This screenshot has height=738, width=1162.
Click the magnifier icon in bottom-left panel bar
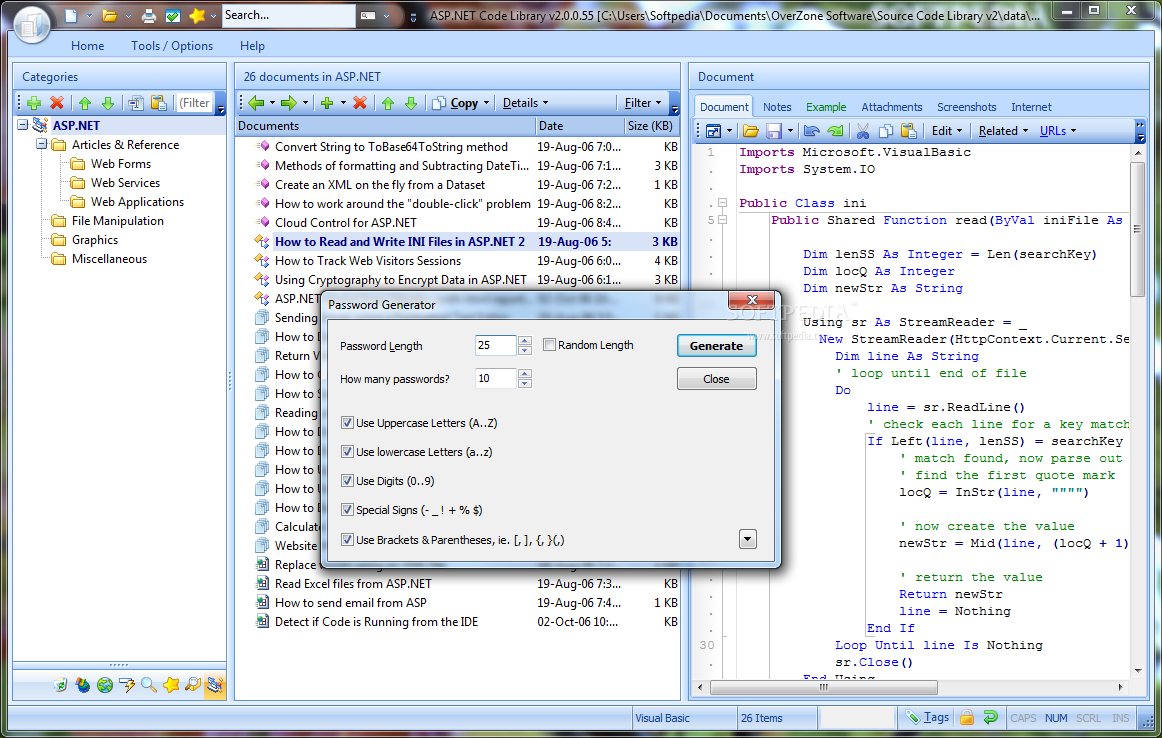[148, 685]
